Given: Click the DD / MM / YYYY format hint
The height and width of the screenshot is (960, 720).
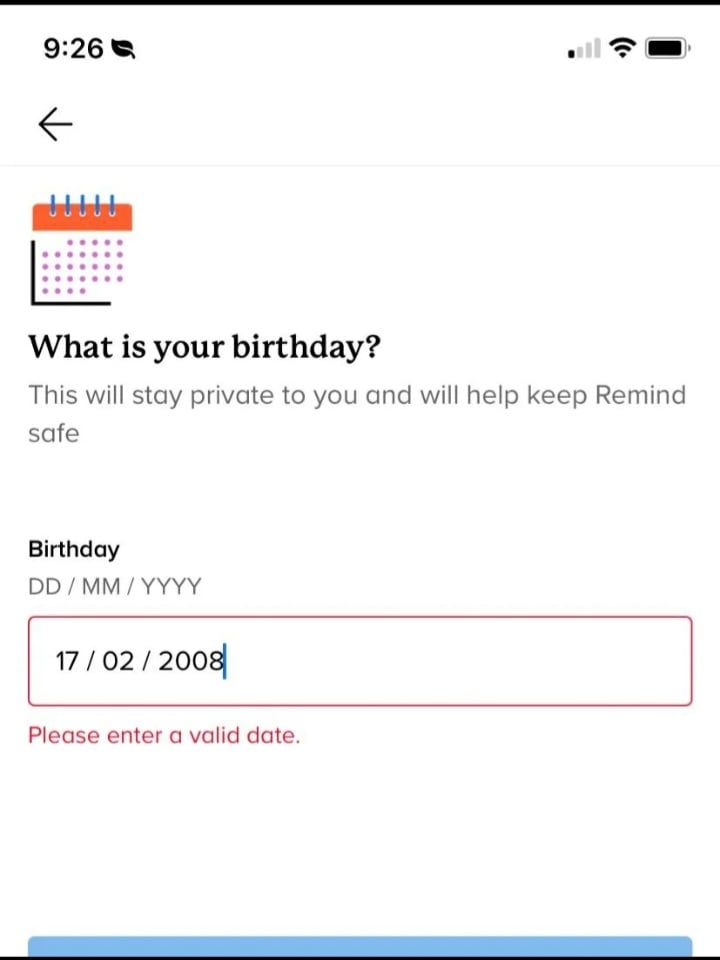Looking at the screenshot, I should 114,586.
